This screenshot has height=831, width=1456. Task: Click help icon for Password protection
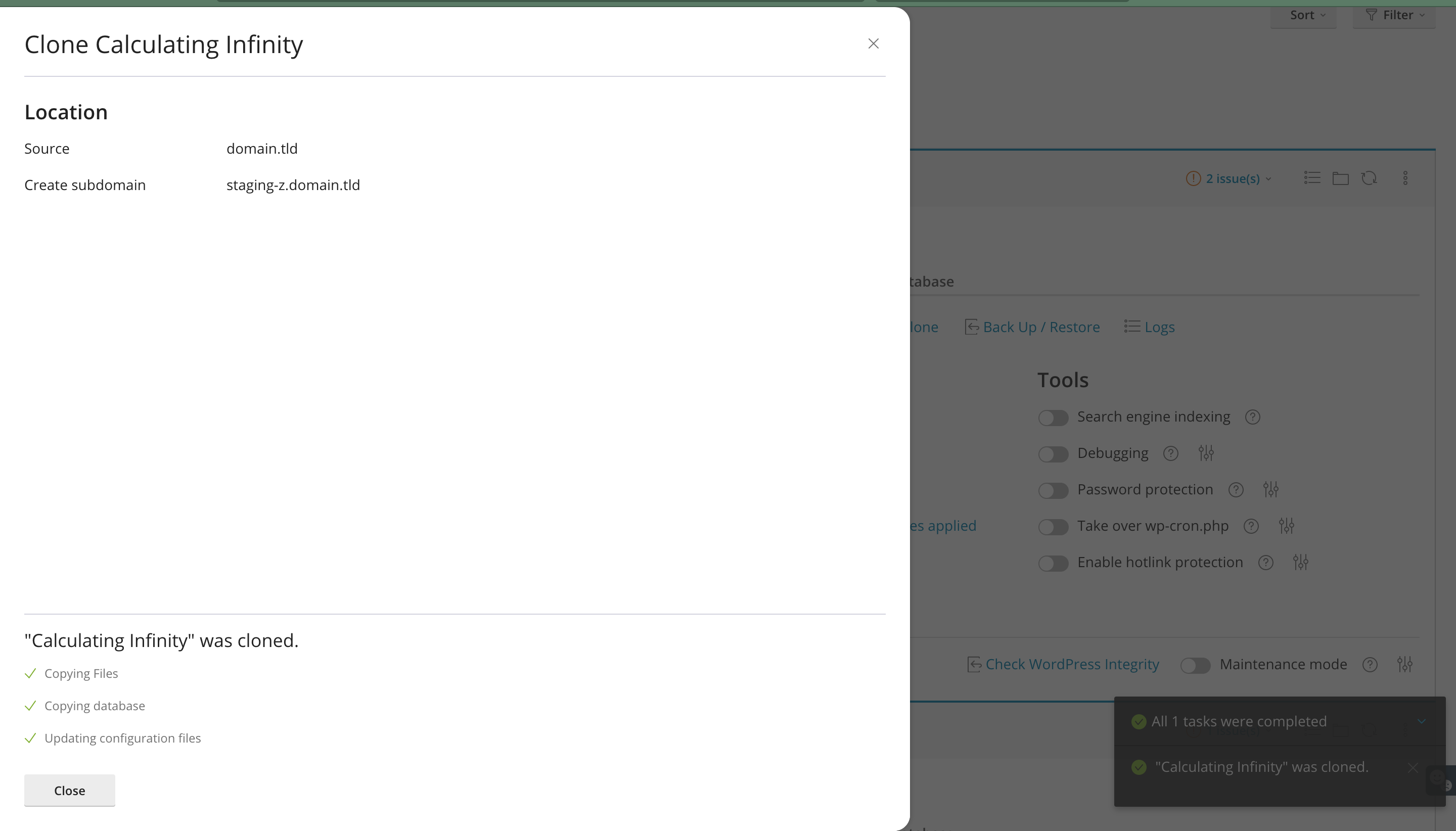click(1236, 490)
